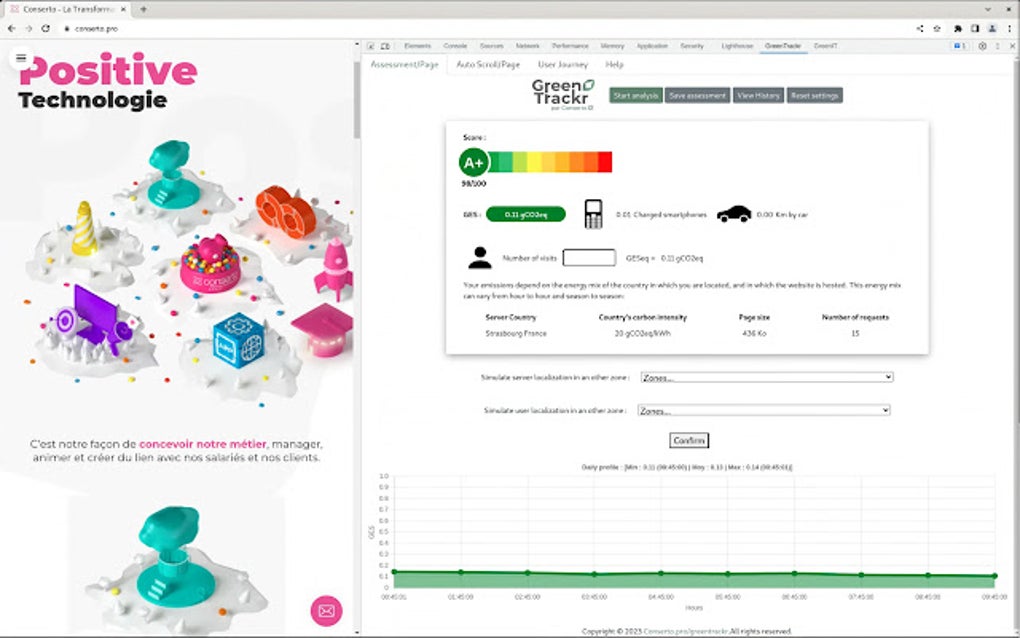Click the 'Strasbourg France' server country value

pos(516,333)
